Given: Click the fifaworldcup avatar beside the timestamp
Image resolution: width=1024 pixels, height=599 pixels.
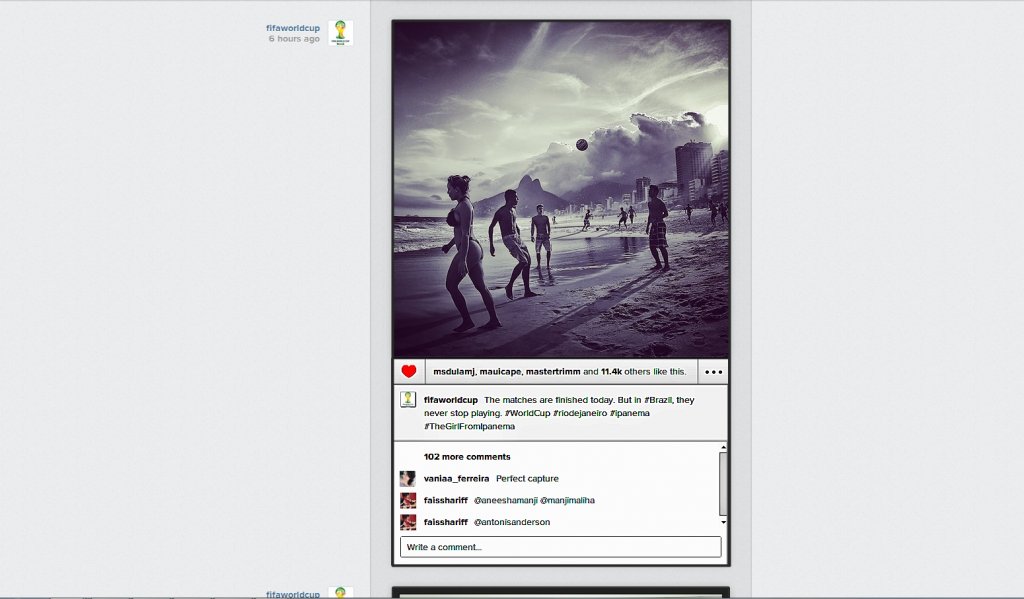Looking at the screenshot, I should [x=340, y=33].
